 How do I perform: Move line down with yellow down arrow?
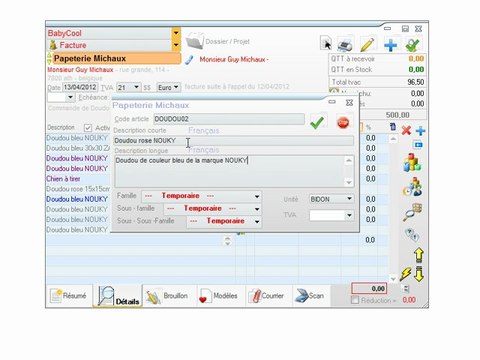coord(419,274)
